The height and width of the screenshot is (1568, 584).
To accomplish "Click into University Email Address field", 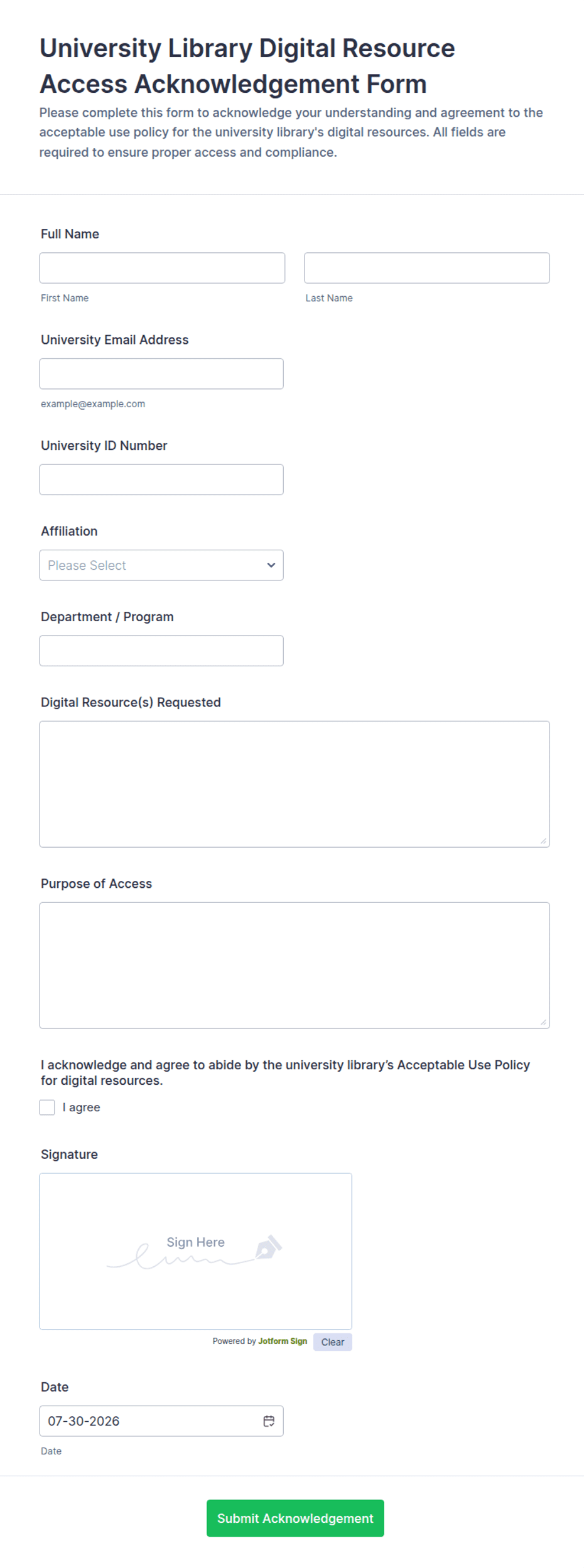I will coord(161,374).
